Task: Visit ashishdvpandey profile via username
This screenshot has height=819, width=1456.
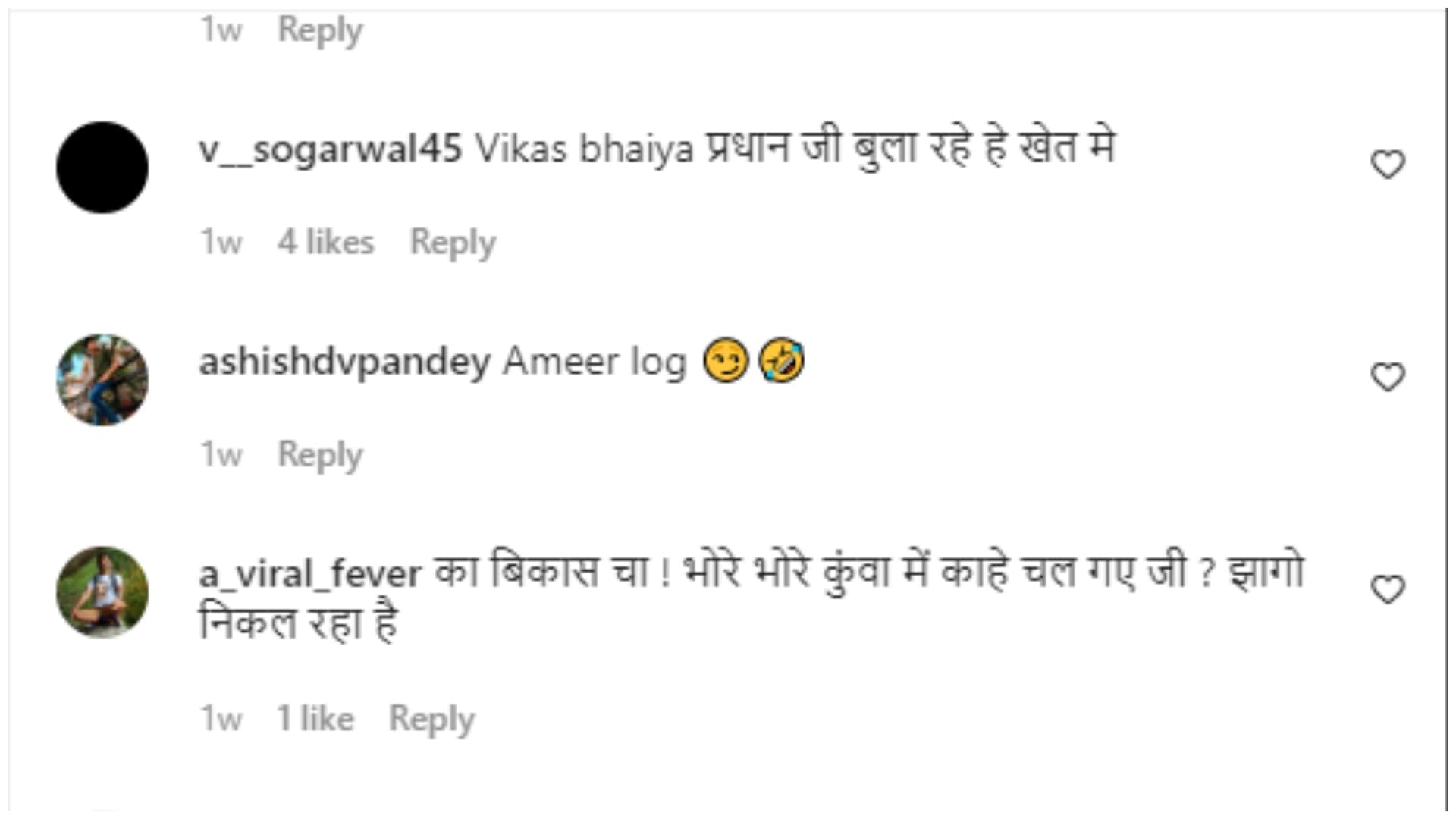Action: coord(344,361)
